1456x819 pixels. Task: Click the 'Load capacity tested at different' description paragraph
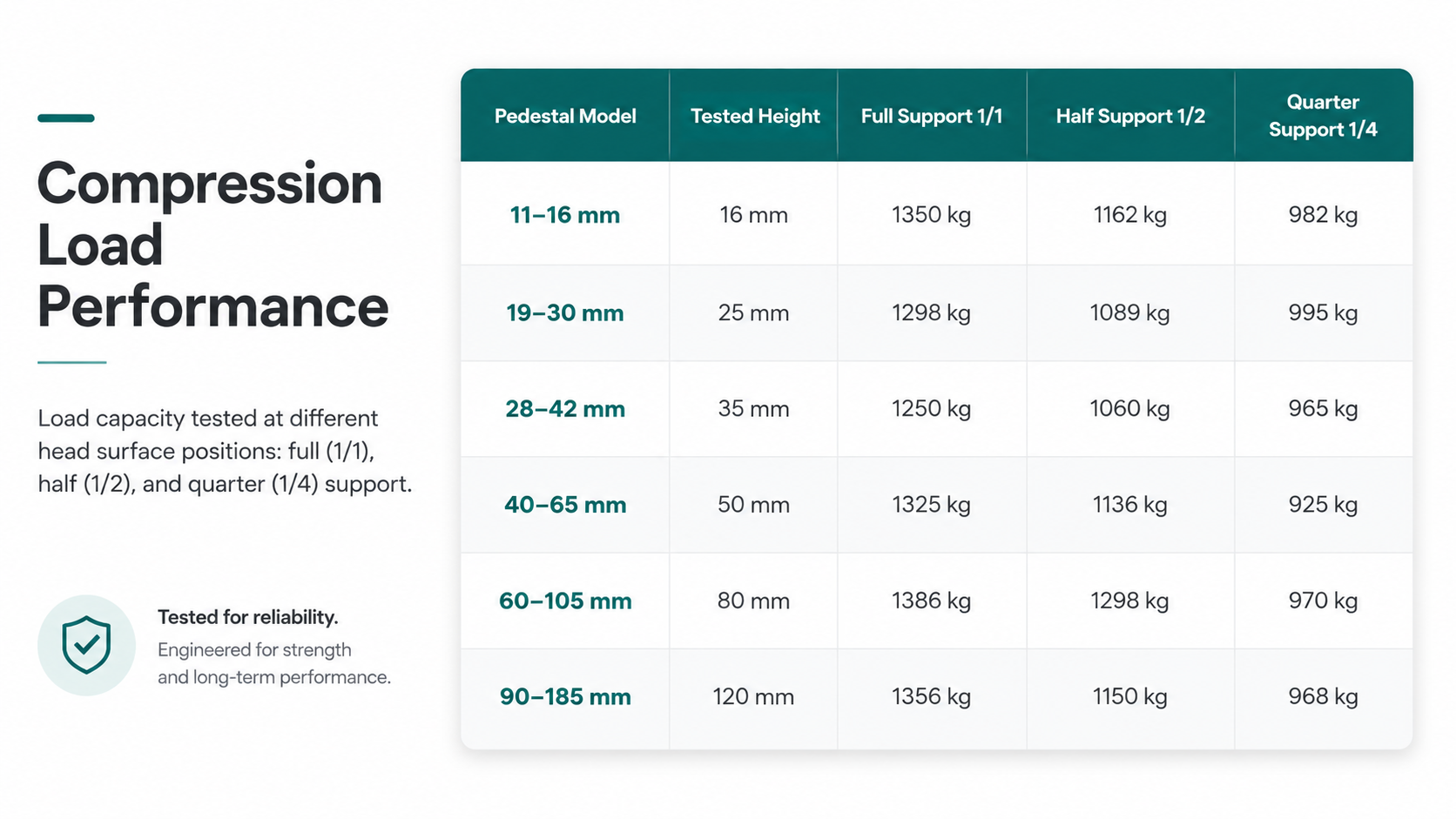tap(225, 451)
